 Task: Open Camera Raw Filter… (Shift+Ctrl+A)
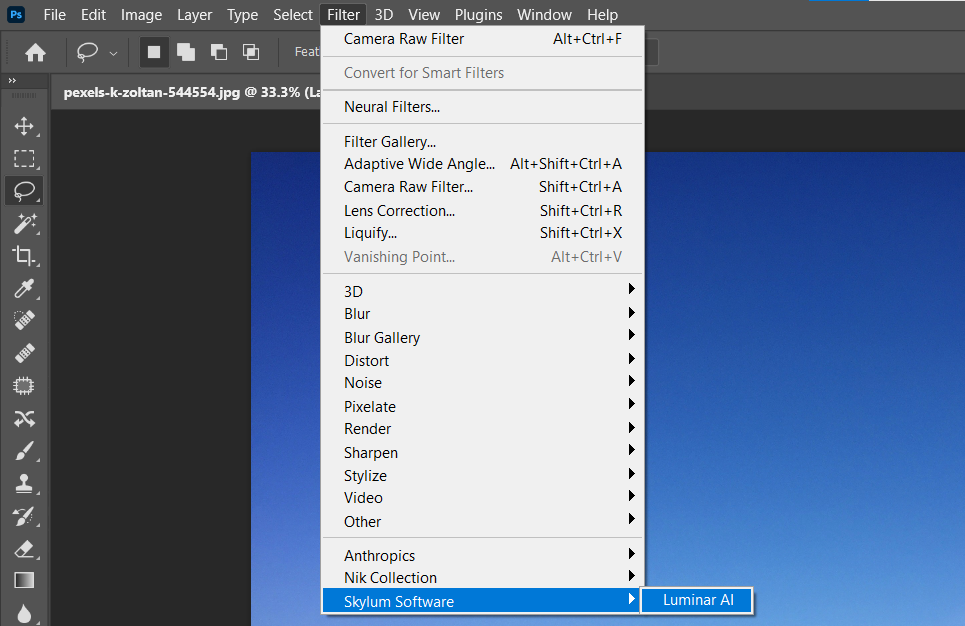[482, 187]
